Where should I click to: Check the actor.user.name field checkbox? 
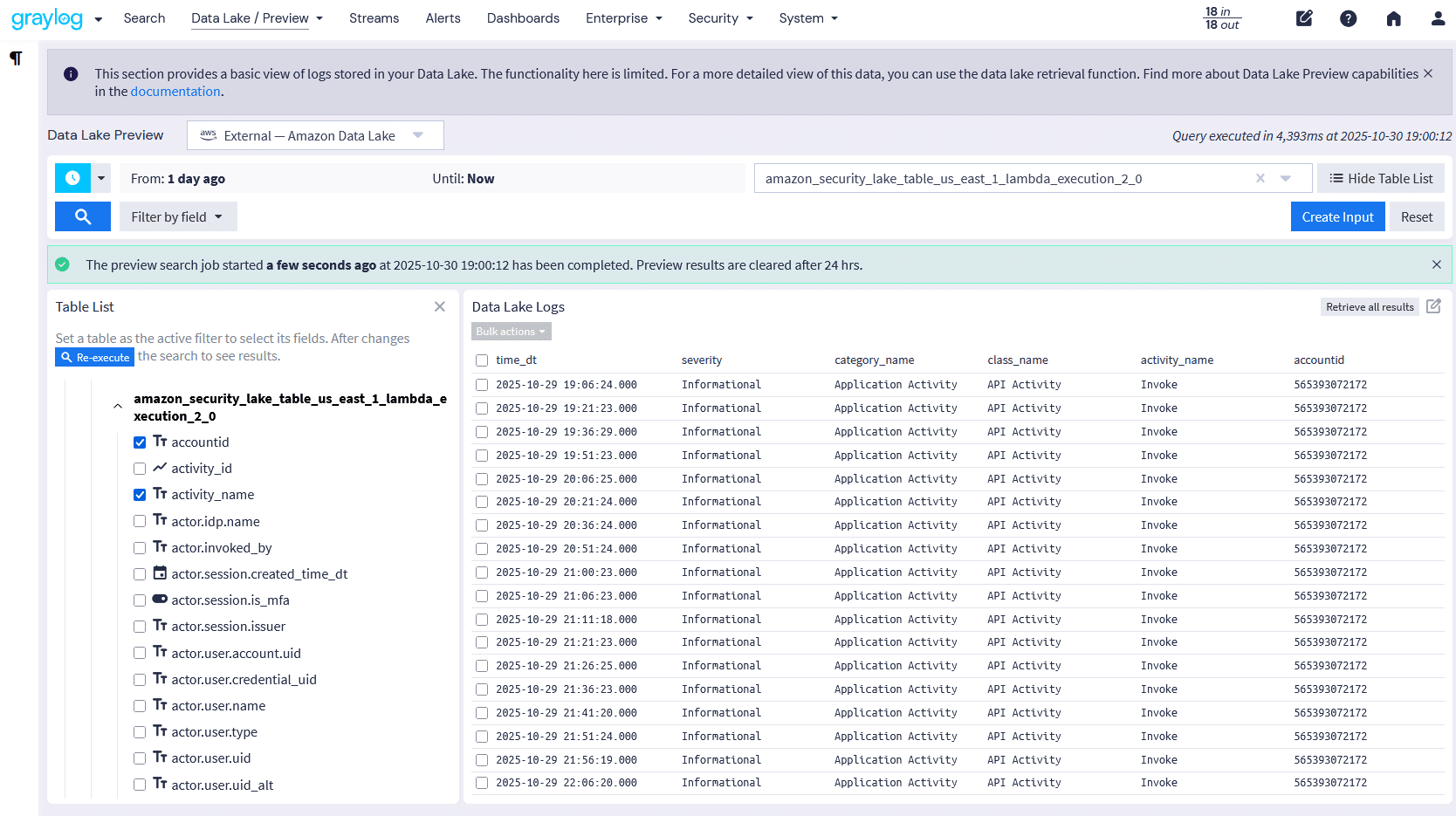pos(140,706)
